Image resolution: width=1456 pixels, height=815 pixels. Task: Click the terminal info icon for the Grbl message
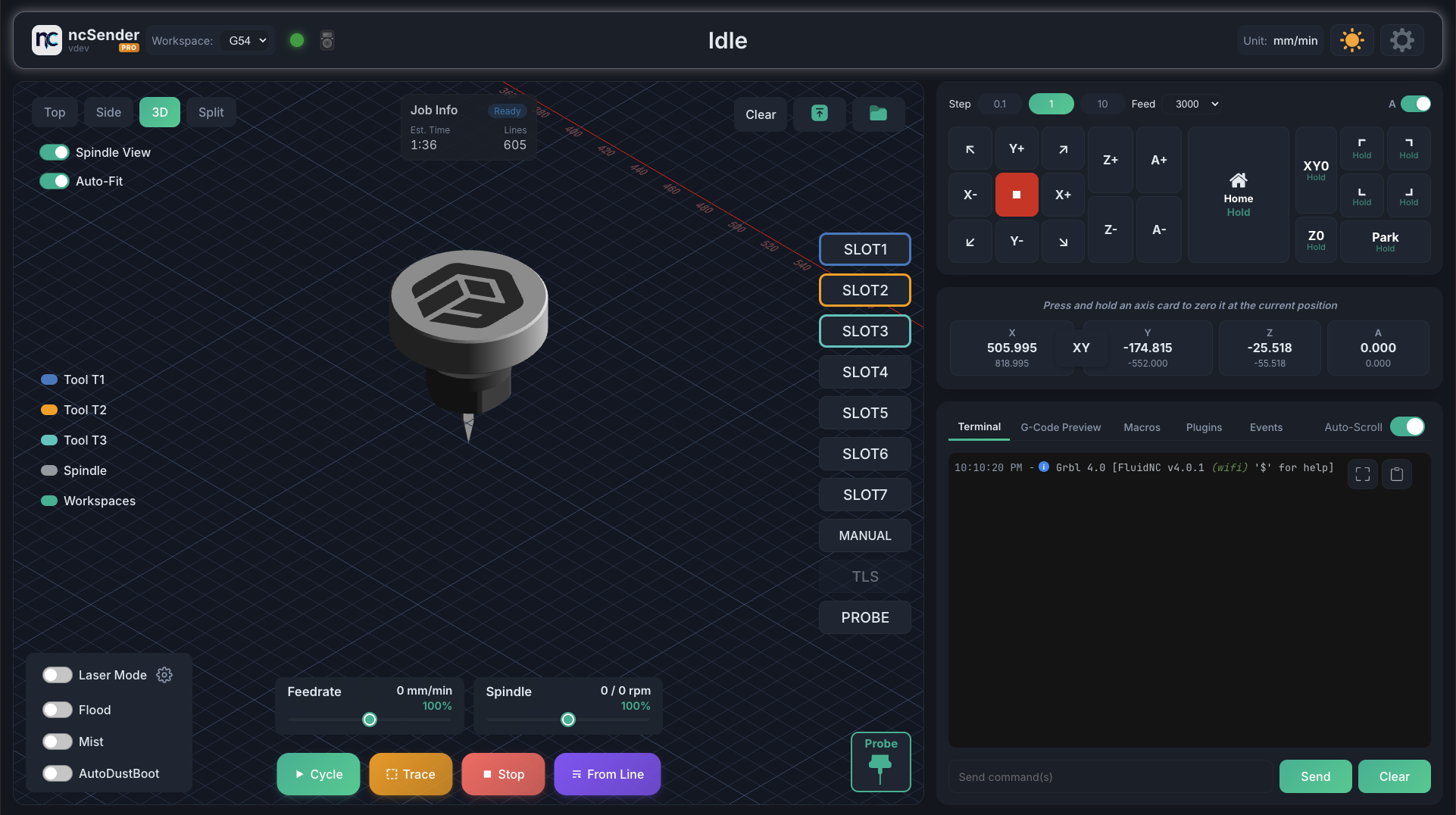(1044, 467)
